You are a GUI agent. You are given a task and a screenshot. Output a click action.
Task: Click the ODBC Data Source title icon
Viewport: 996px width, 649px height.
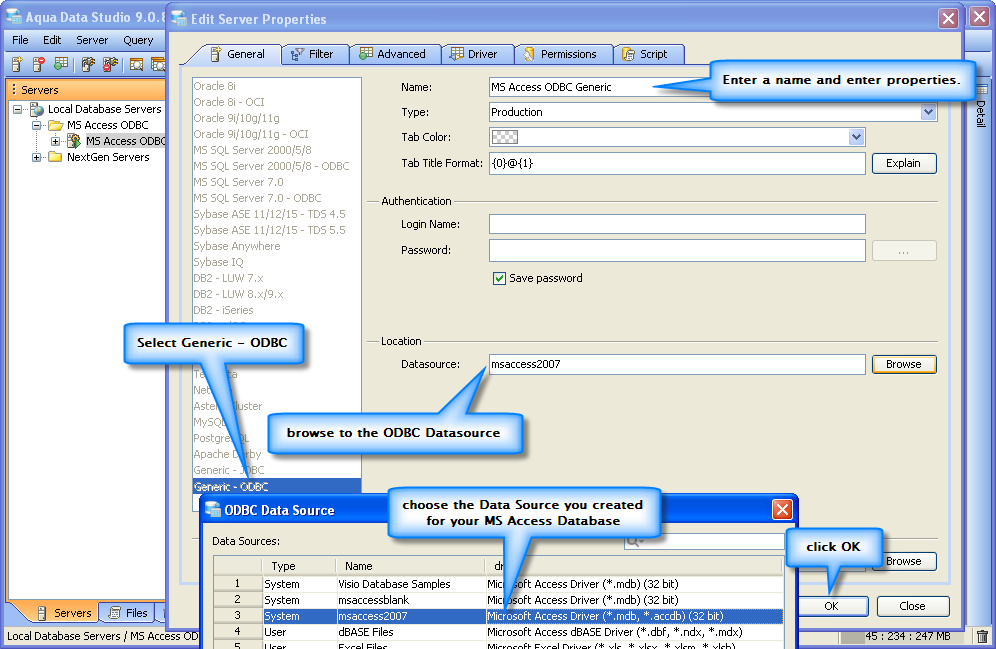pyautogui.click(x=213, y=509)
